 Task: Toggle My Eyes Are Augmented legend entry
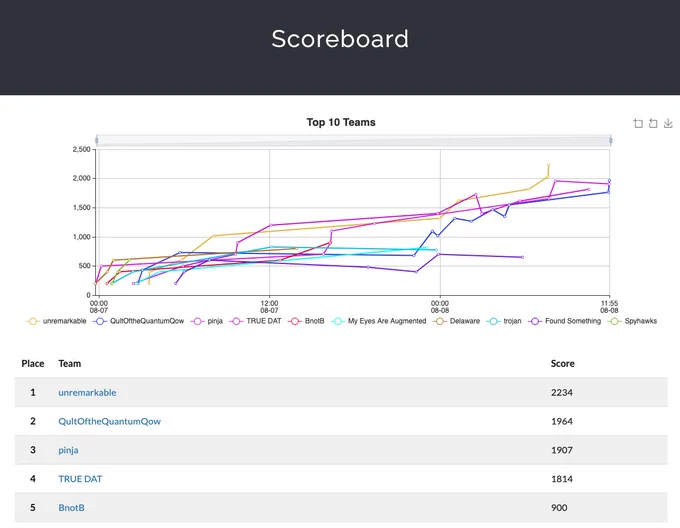[379, 321]
